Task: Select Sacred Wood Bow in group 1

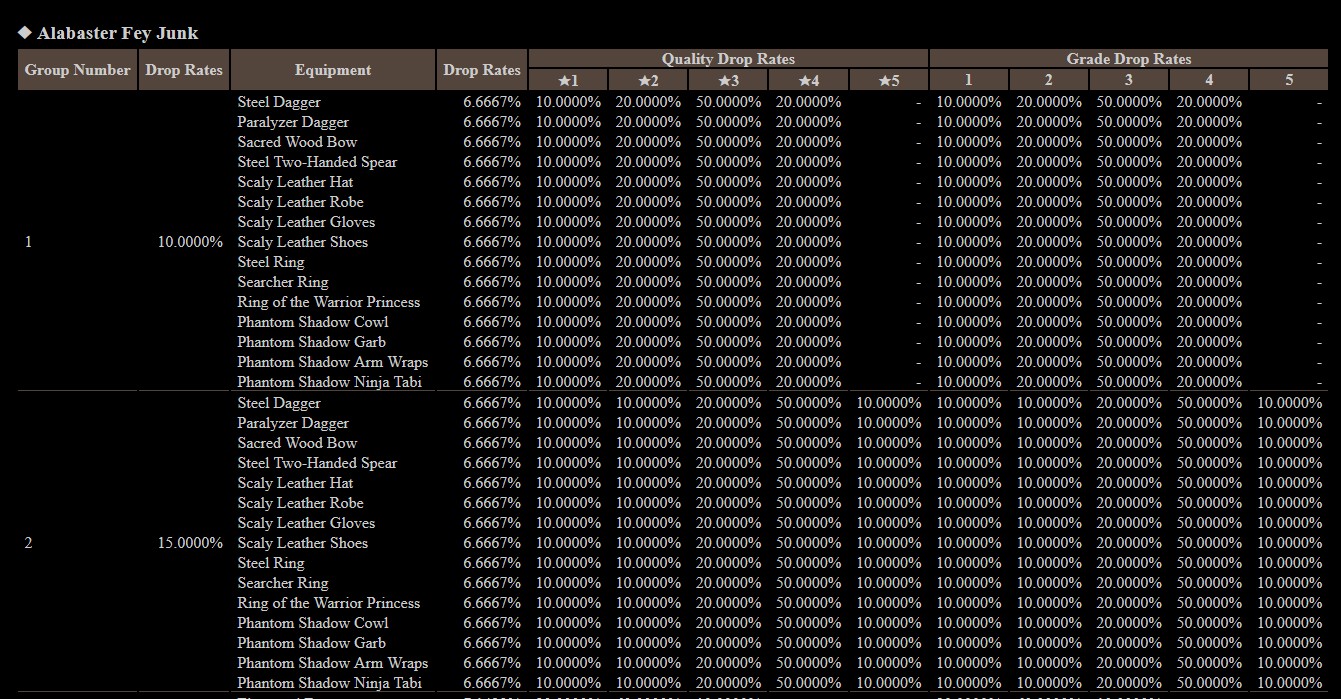Action: pos(297,142)
